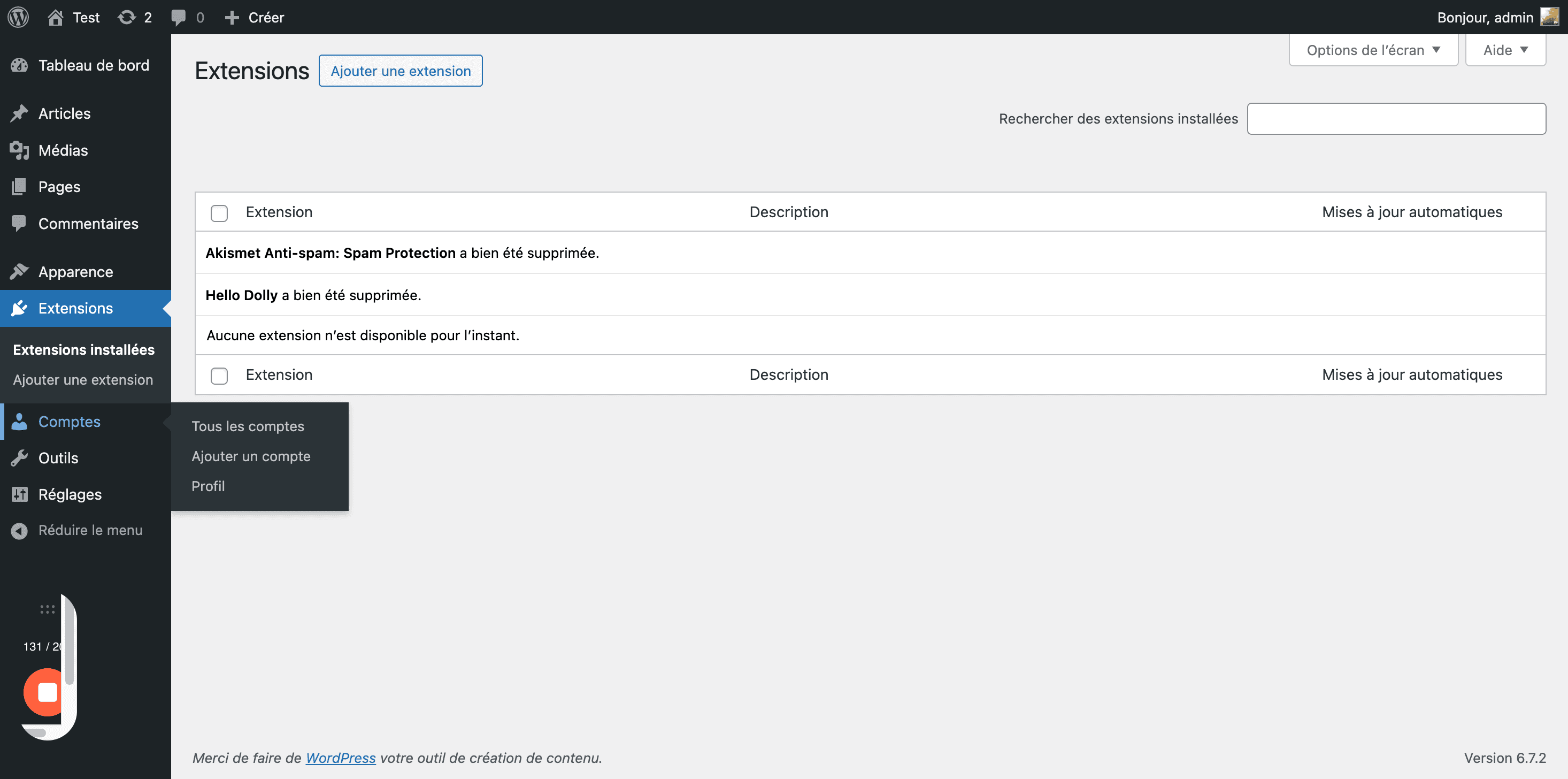The image size is (1568, 779).
Task: Click the Réglages sliders icon
Action: click(x=19, y=494)
